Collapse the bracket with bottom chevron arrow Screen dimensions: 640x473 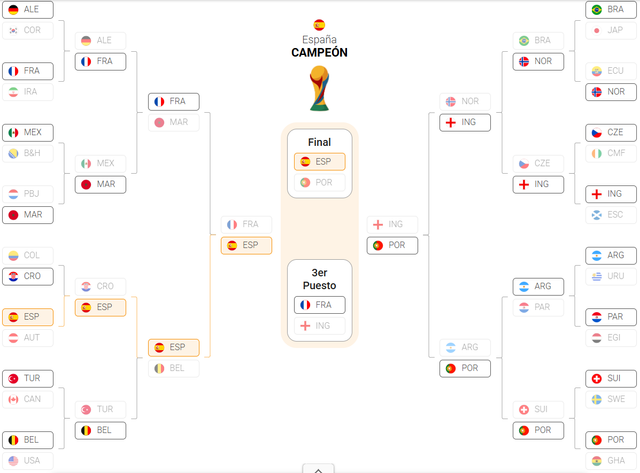(x=318, y=469)
